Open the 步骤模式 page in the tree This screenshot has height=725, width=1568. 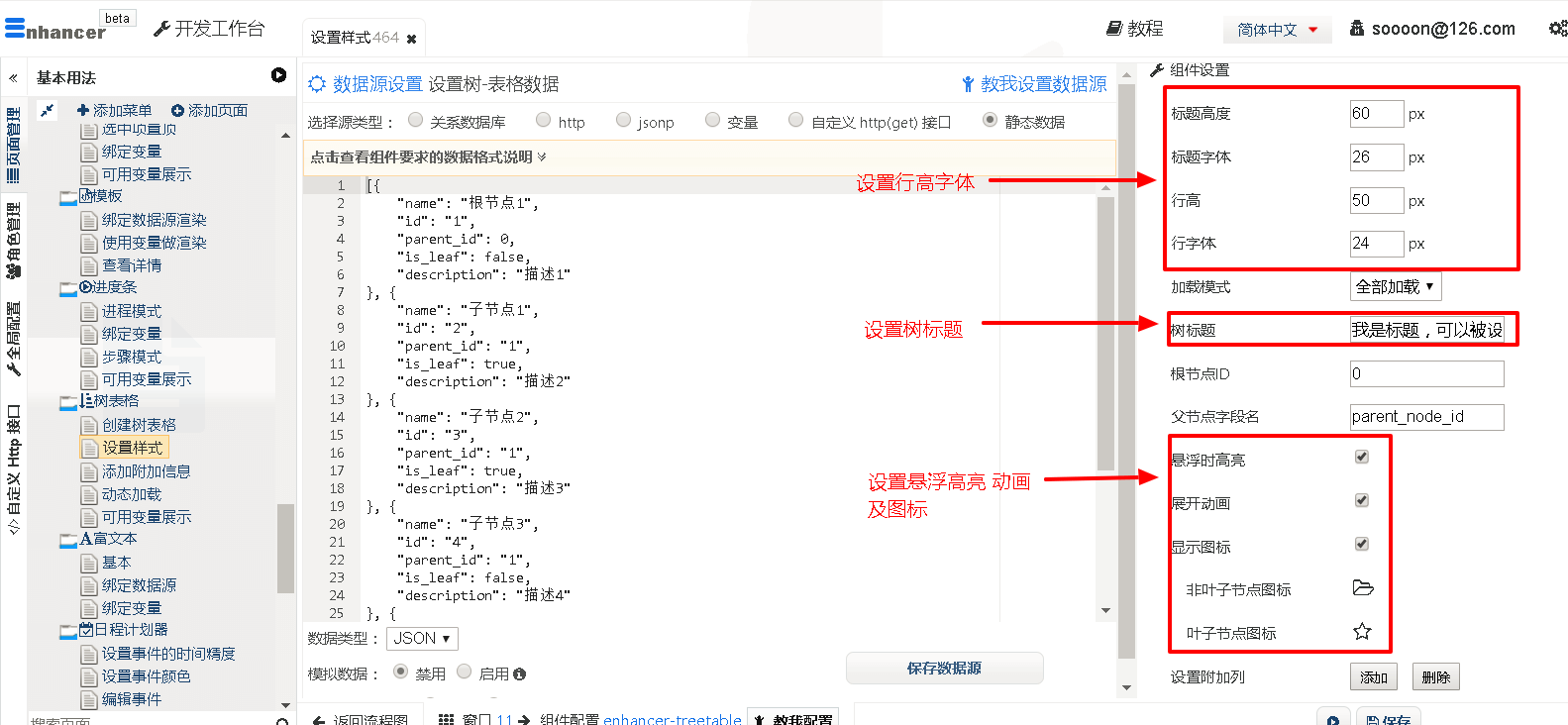pos(131,357)
